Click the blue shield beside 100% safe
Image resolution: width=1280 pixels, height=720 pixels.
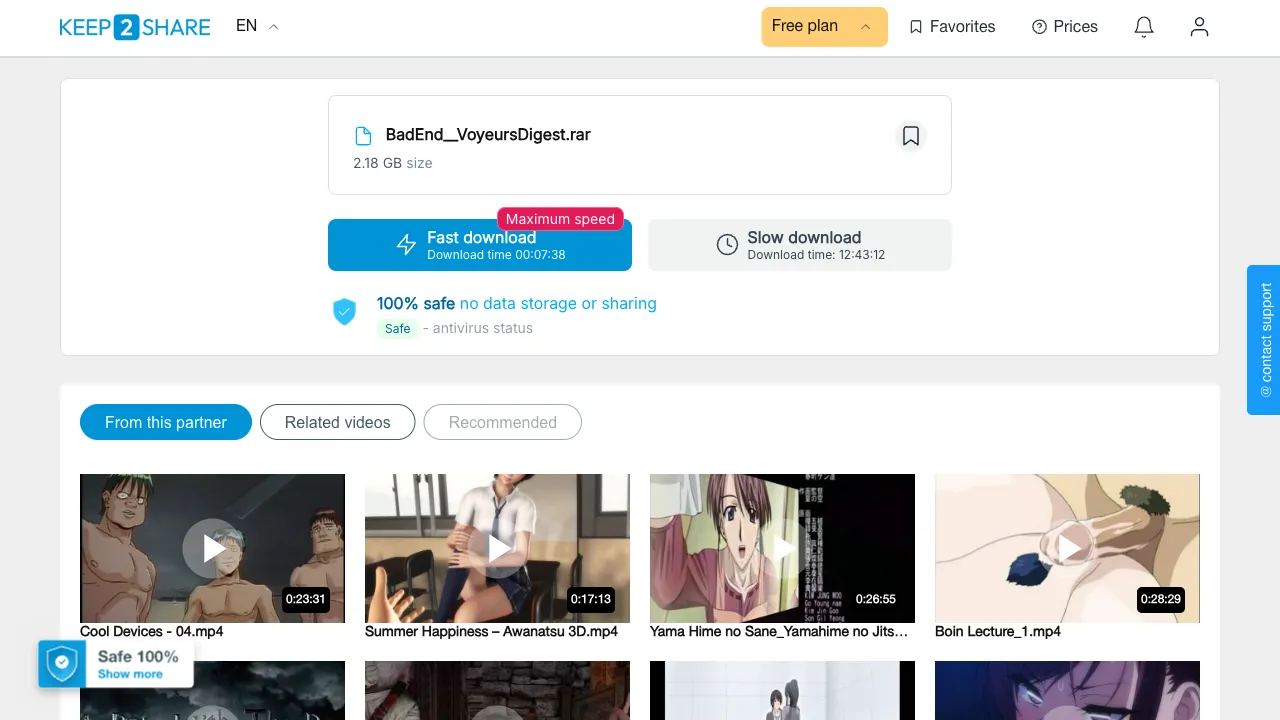pos(344,311)
